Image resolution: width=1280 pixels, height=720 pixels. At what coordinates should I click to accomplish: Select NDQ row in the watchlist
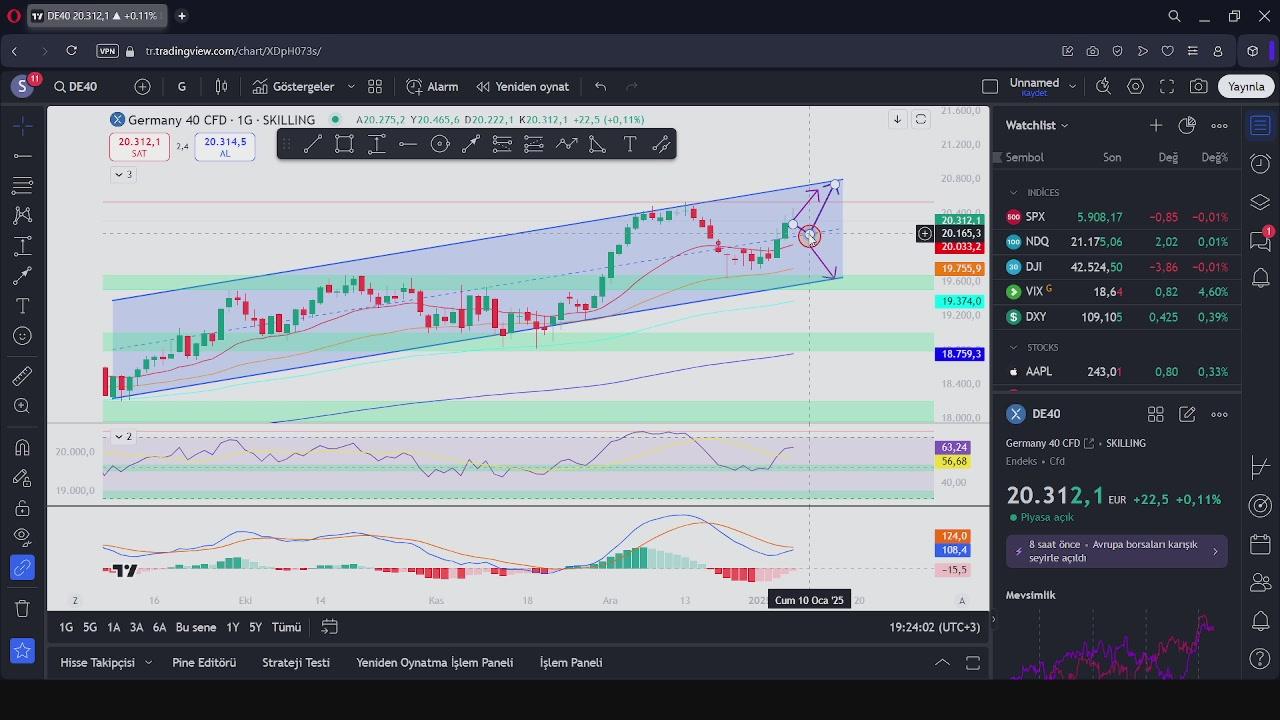tap(1117, 242)
